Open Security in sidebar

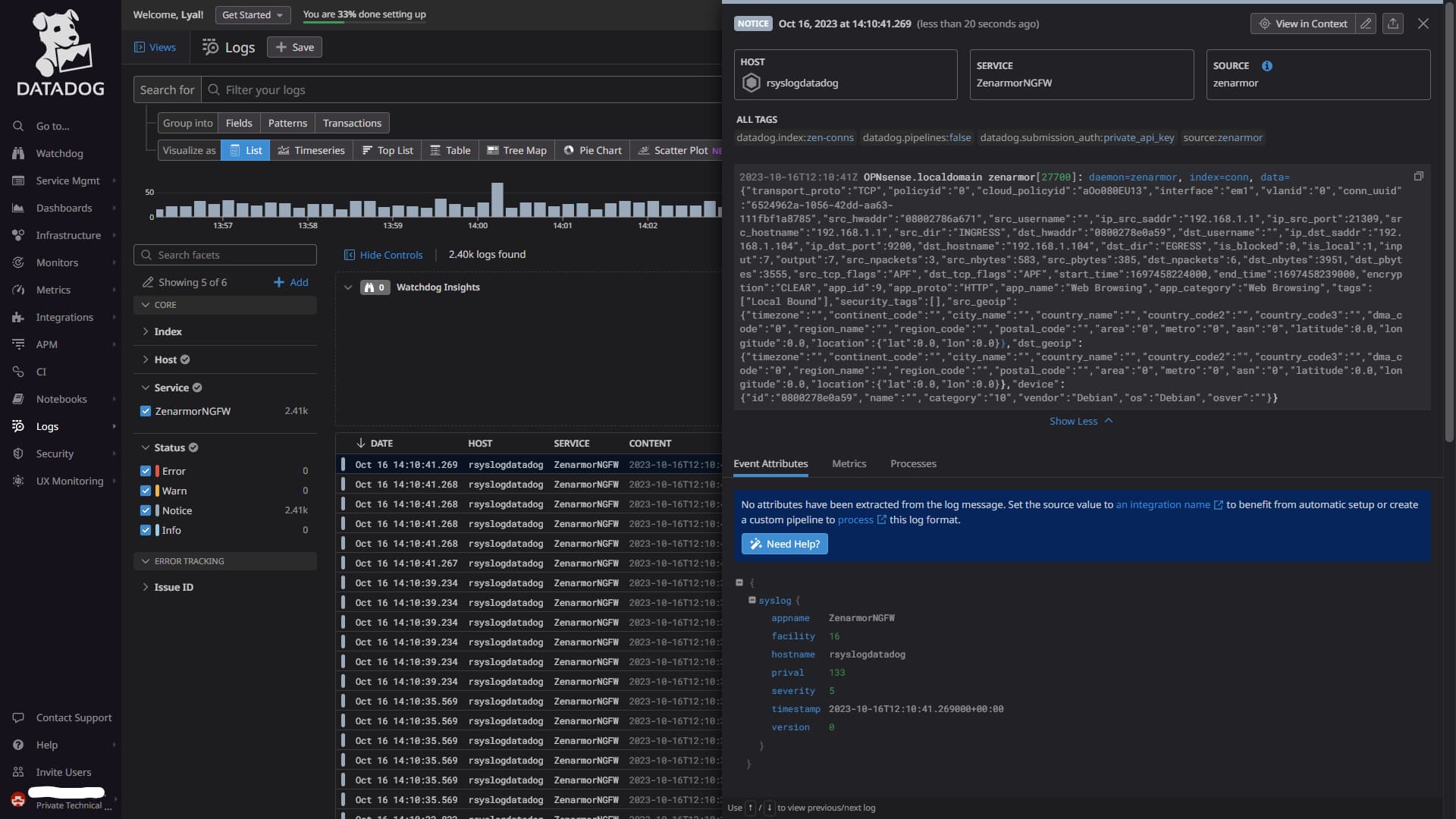[55, 453]
